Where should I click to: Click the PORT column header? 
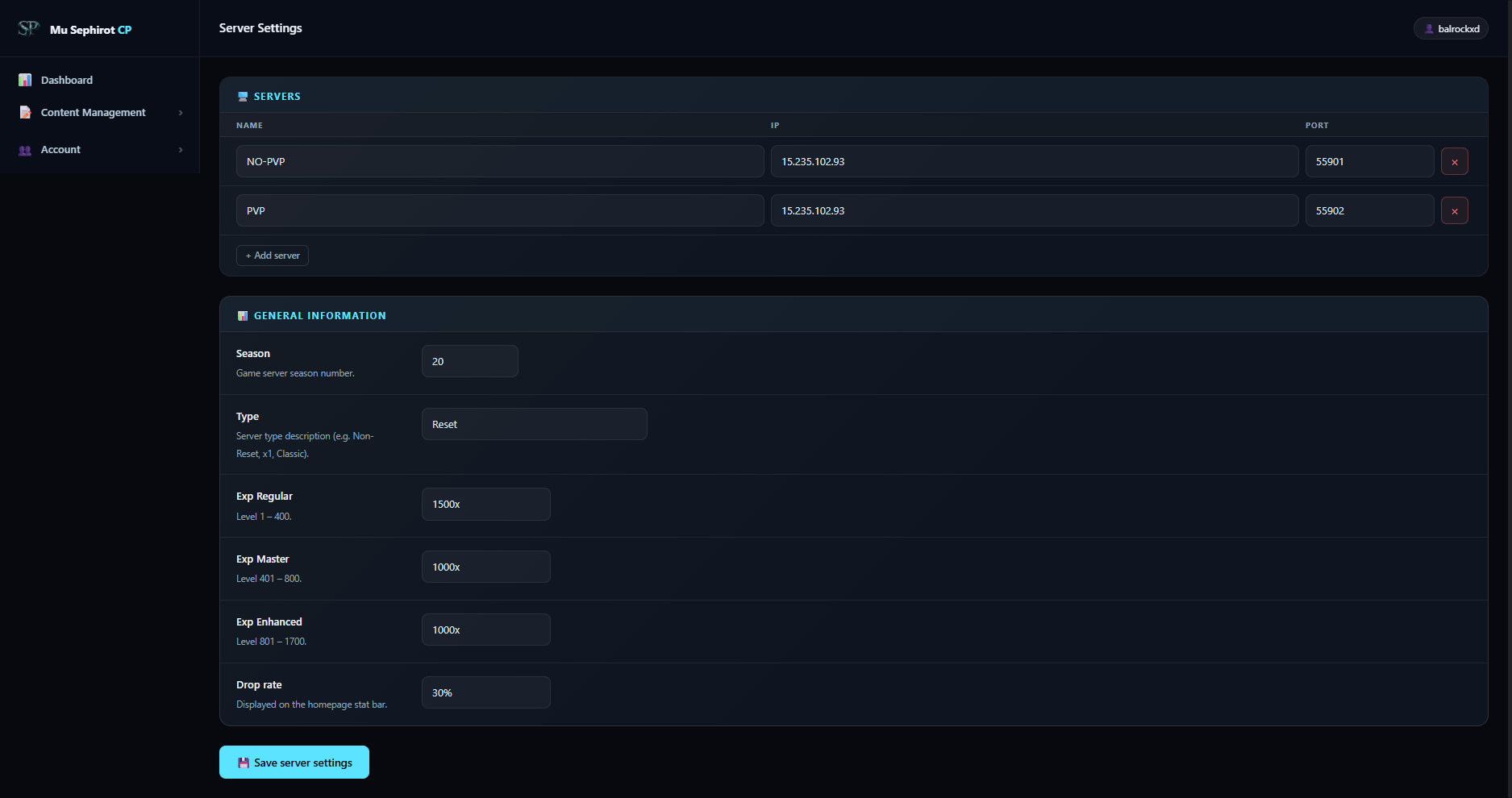tap(1317, 126)
